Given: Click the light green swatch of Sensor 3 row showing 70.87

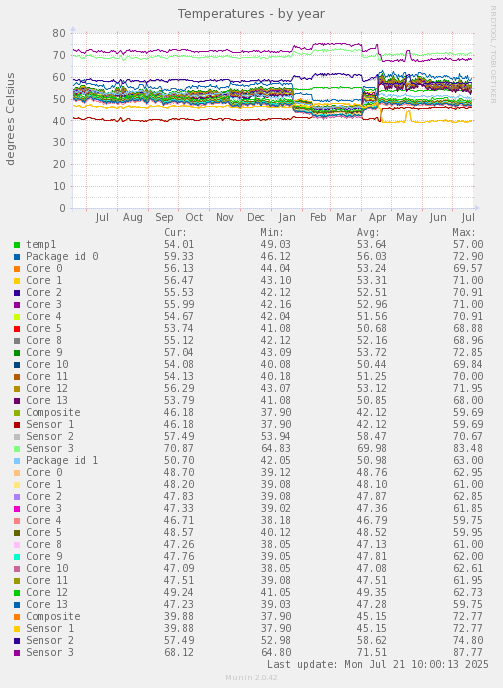Looking at the screenshot, I should [17, 449].
